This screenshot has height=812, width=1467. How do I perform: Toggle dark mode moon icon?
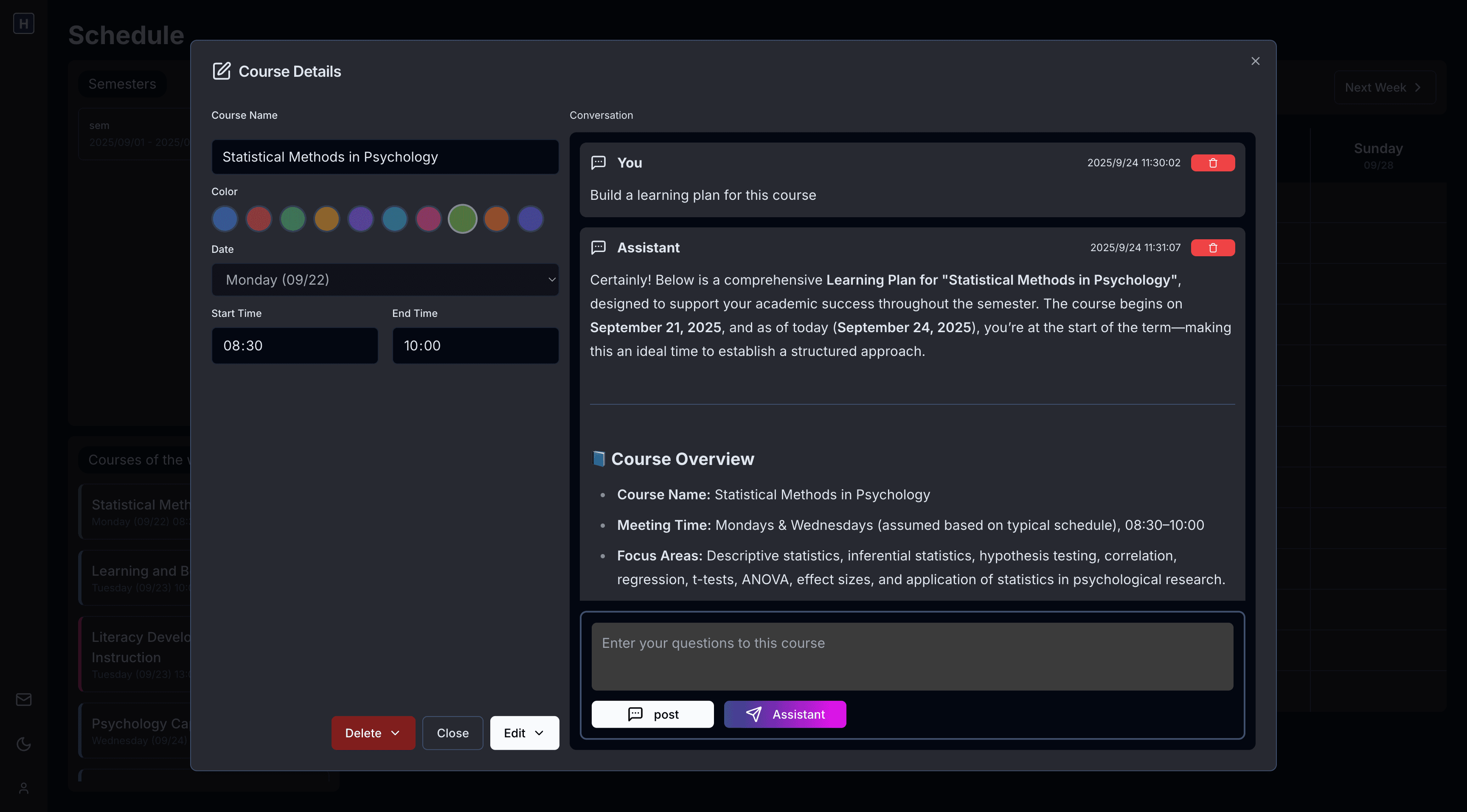tap(23, 744)
